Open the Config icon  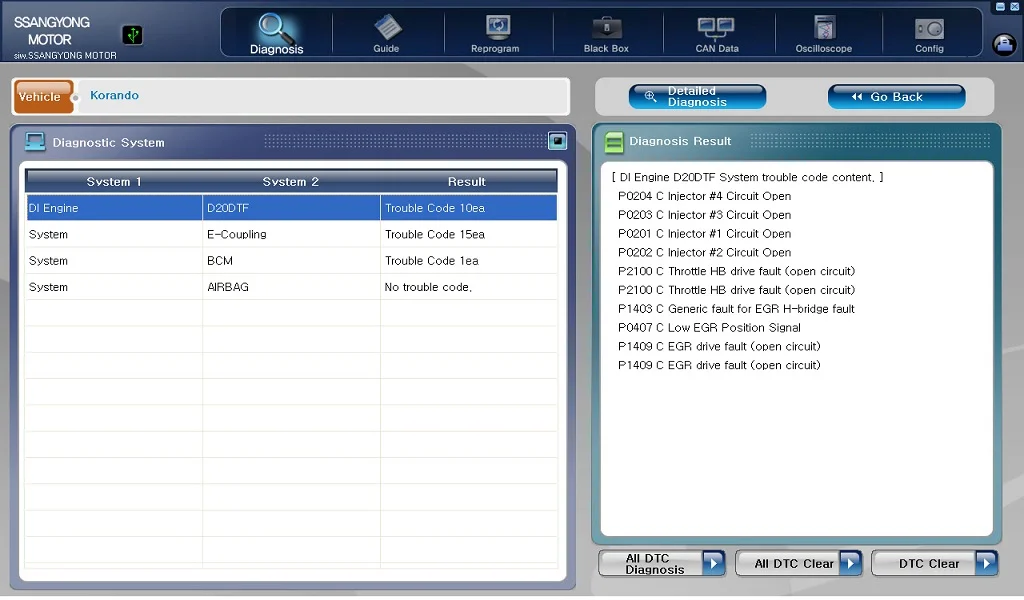929,29
